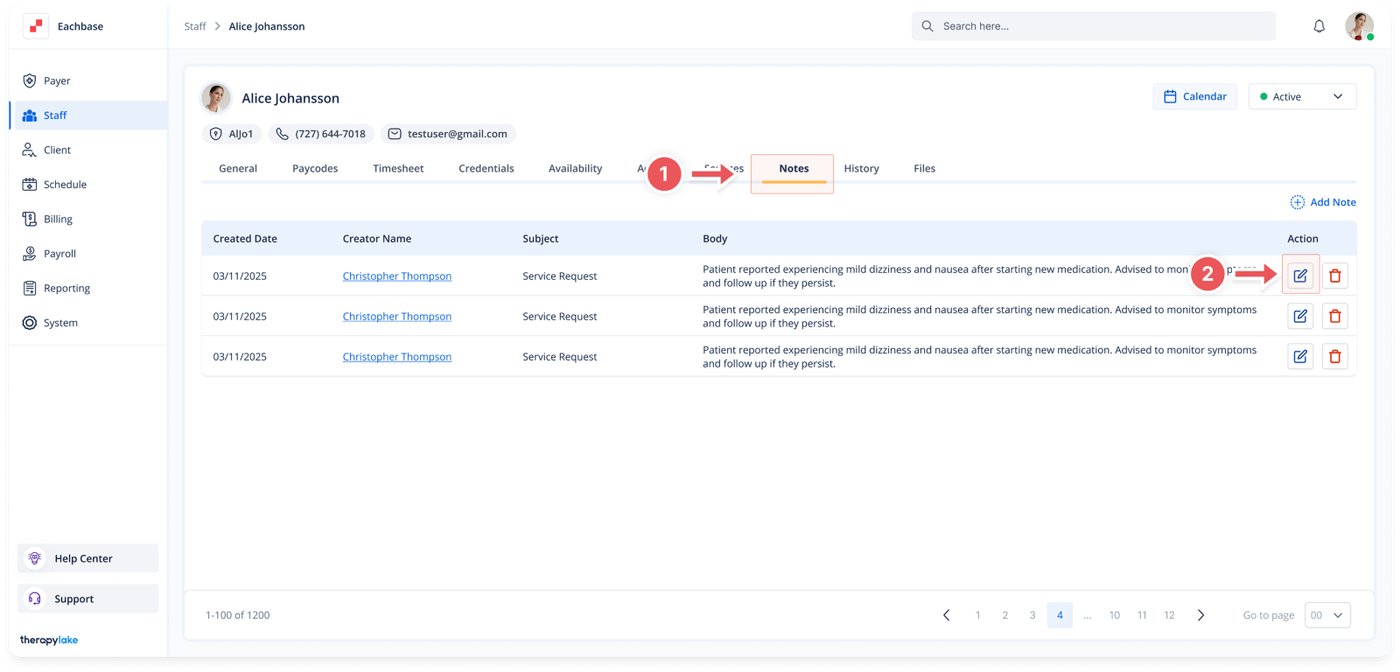Screen dimensions: 1400x672
Task: Edit the first note in the table
Action: coord(1300,276)
